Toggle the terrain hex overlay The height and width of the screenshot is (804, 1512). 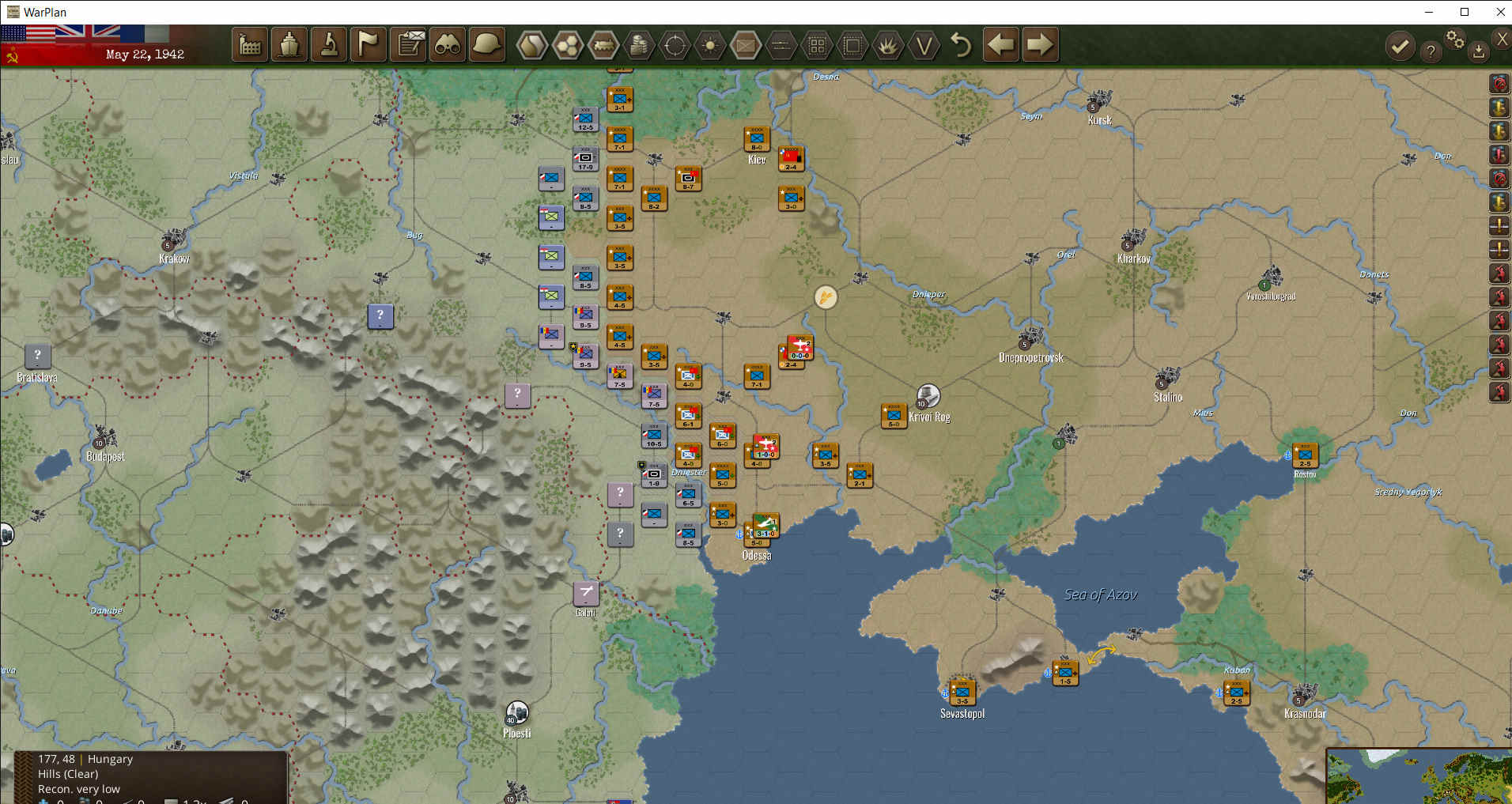(x=532, y=45)
